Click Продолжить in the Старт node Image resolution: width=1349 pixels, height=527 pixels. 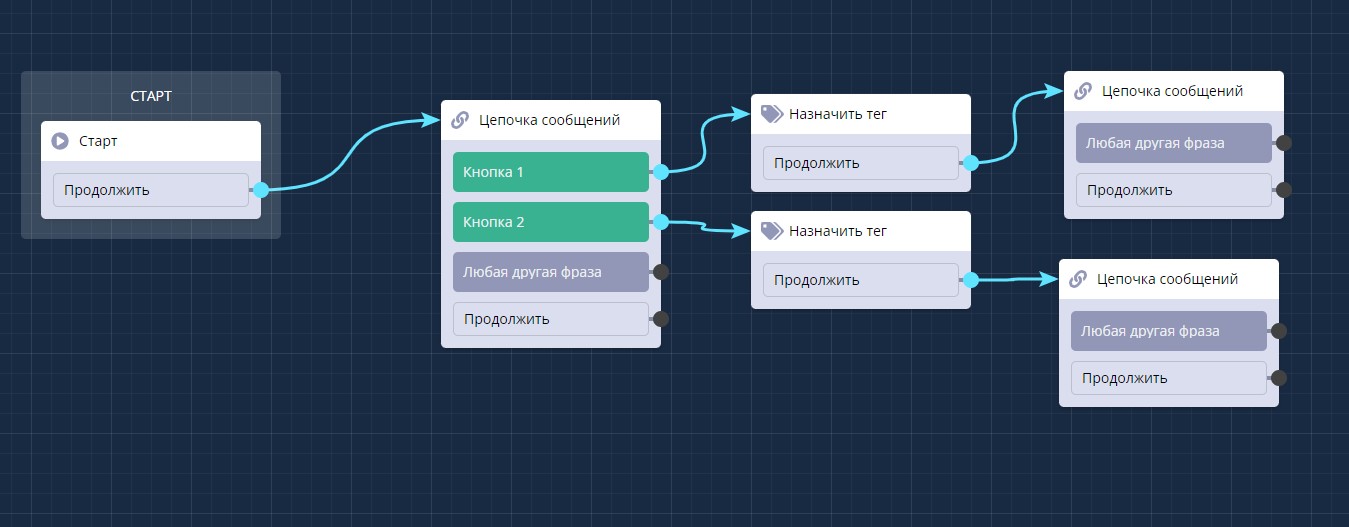[x=150, y=190]
